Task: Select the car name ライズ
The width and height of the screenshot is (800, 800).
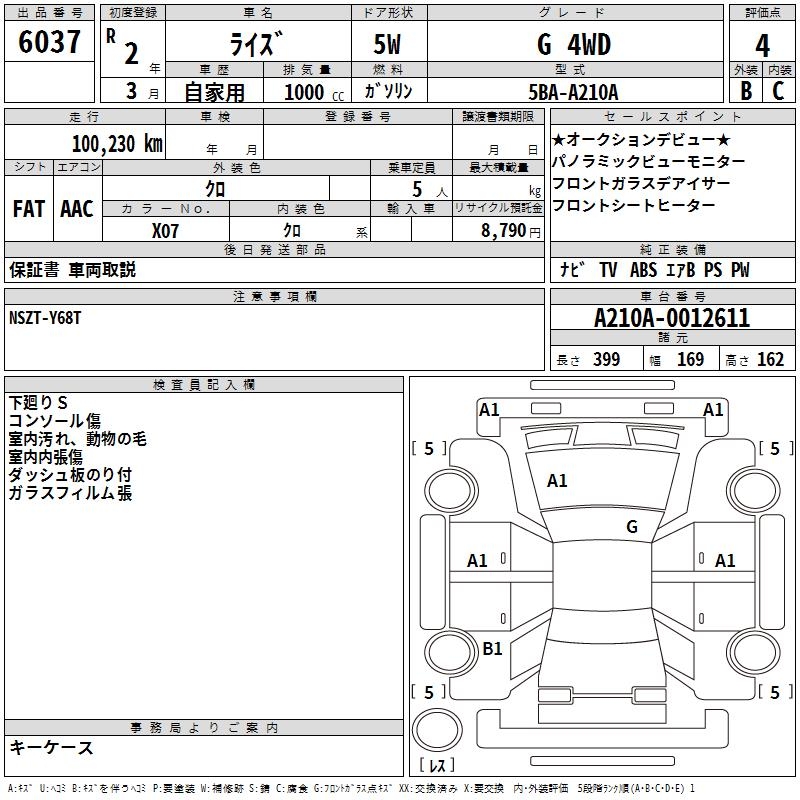Action: coord(256,44)
